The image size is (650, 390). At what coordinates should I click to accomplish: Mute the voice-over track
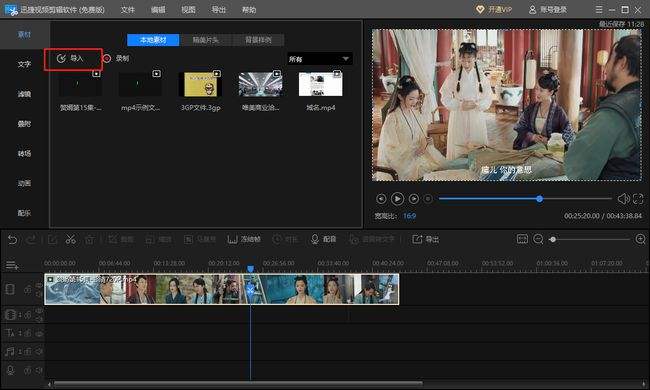(x=39, y=370)
